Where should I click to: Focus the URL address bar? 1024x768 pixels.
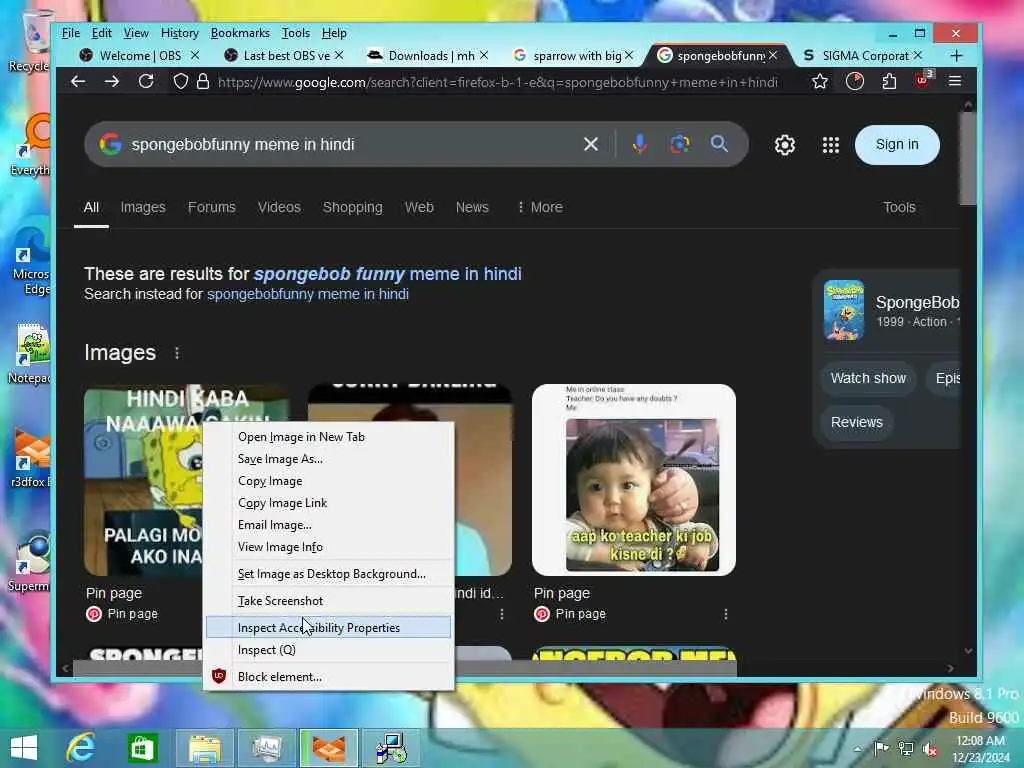tap(498, 82)
